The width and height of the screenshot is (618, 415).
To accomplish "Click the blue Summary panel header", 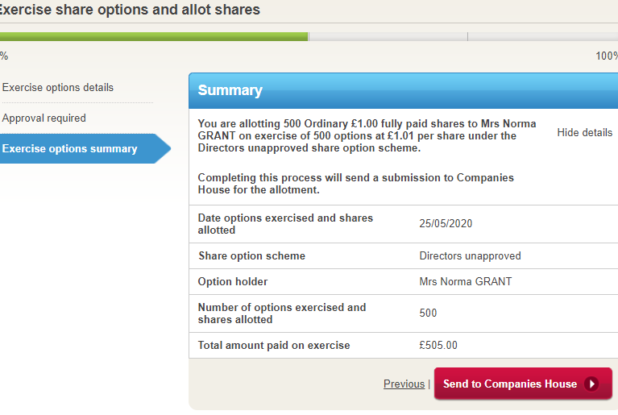I will pos(400,90).
